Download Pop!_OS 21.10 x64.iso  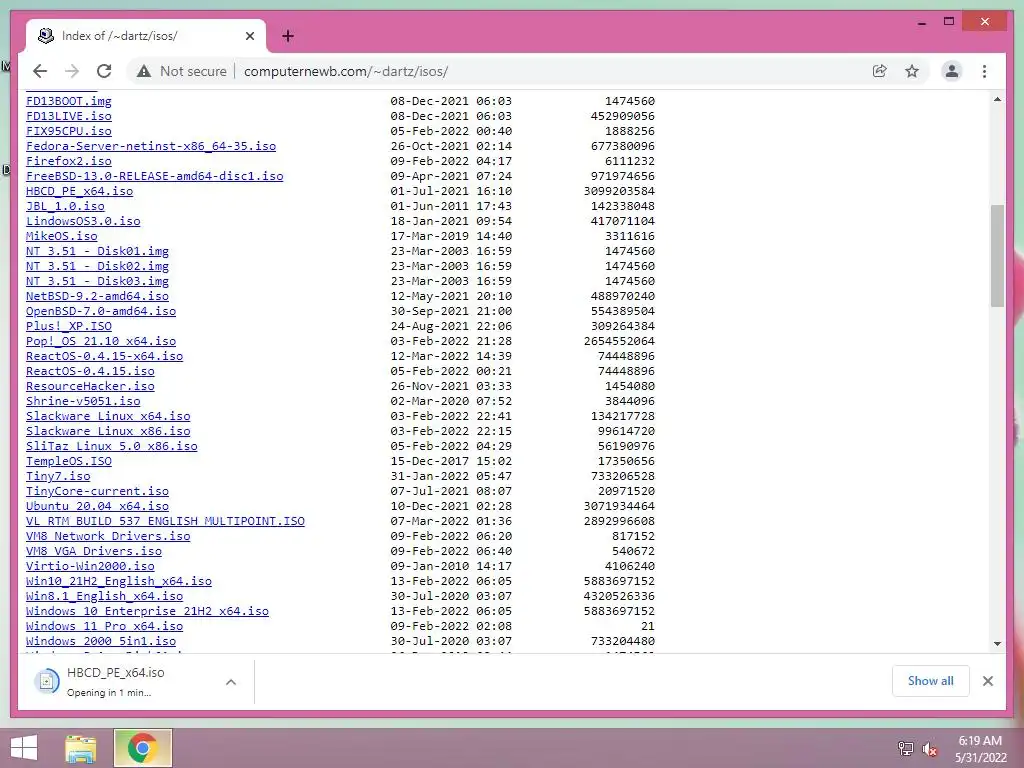point(101,342)
